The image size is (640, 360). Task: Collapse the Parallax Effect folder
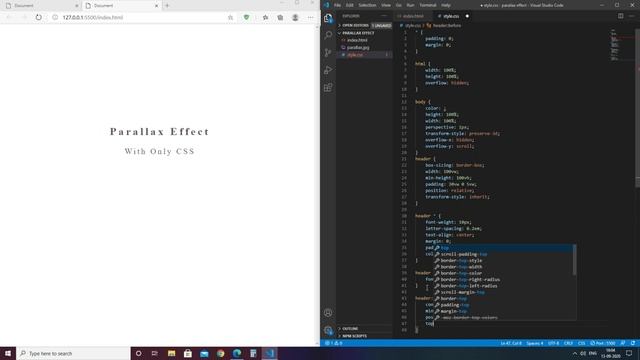(358, 33)
